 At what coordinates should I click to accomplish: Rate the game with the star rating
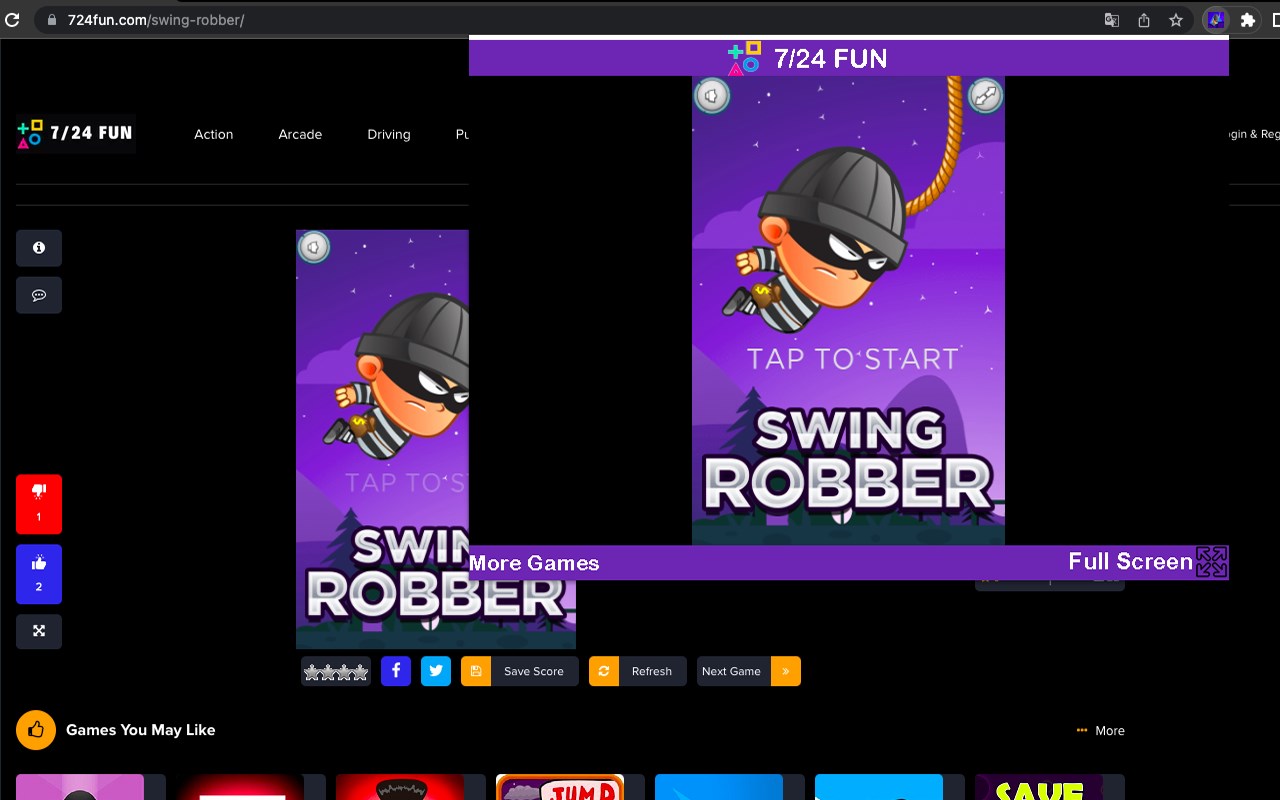click(x=336, y=672)
